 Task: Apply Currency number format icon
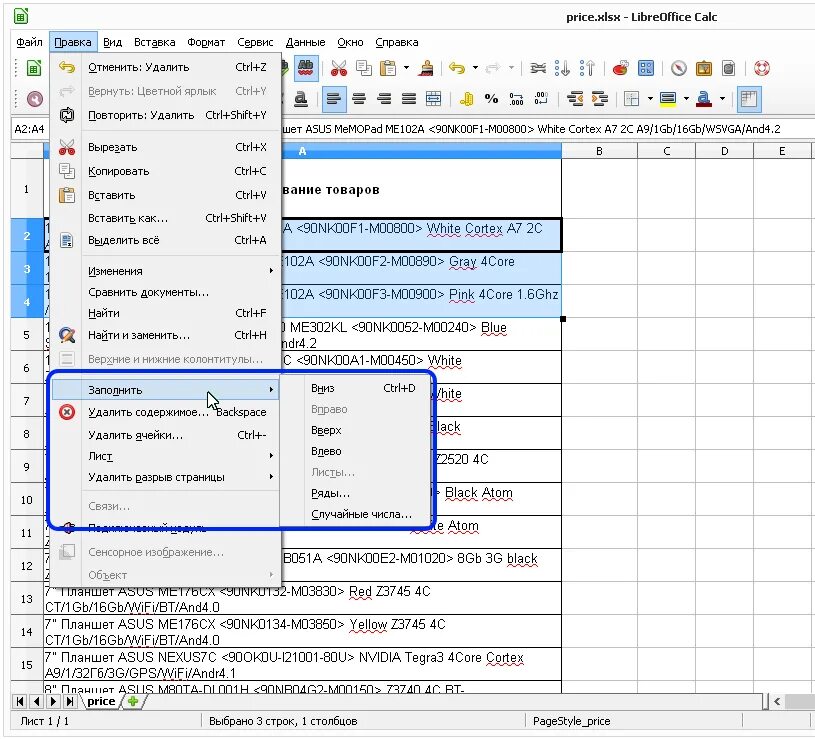click(467, 99)
